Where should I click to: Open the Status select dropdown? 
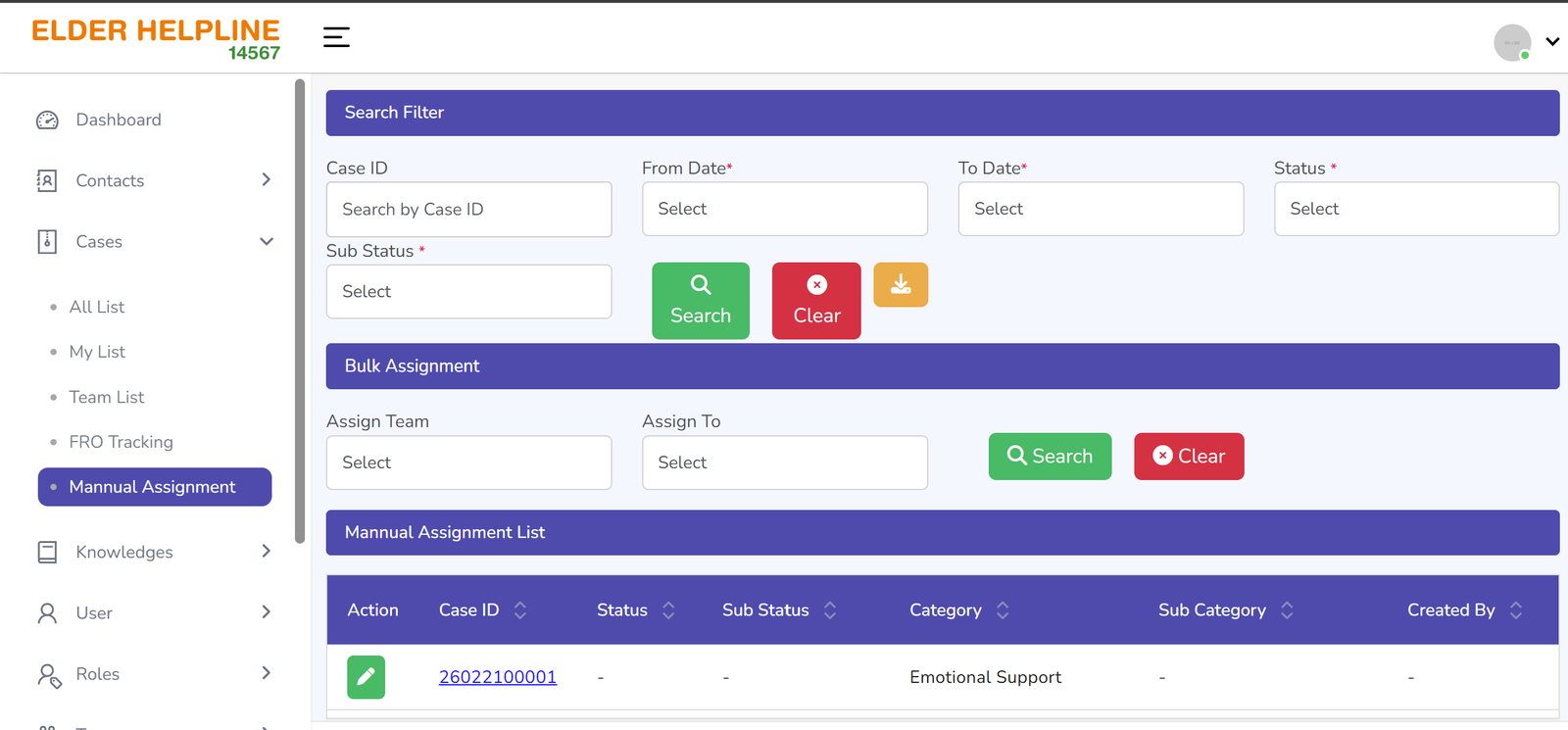(x=1416, y=209)
